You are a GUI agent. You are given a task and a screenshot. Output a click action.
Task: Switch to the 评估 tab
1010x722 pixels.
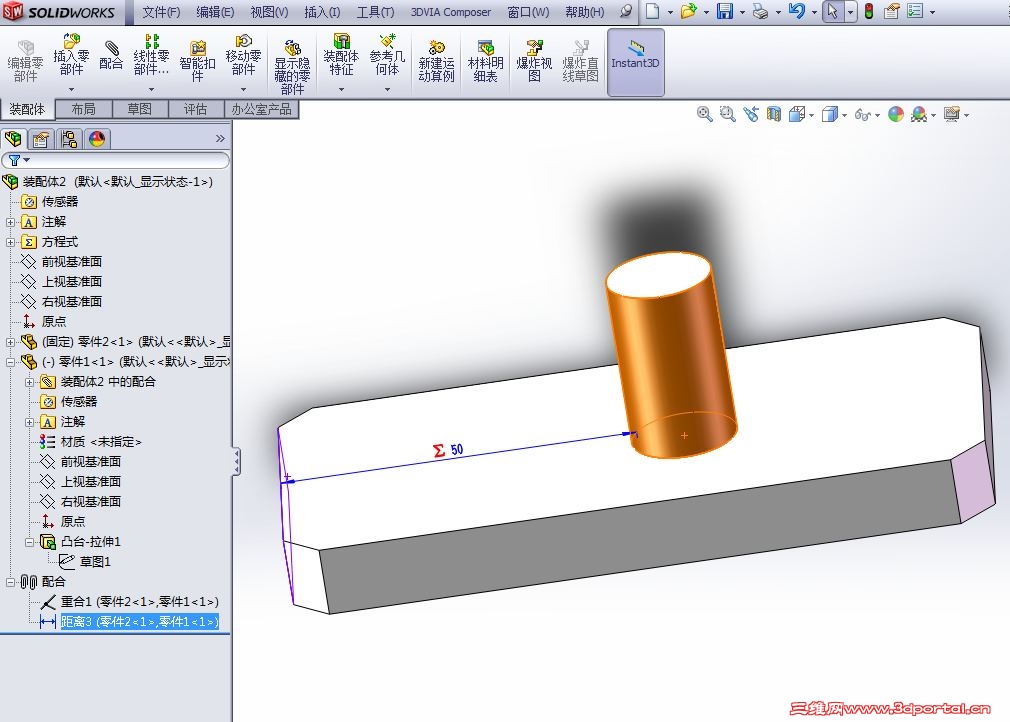[x=196, y=109]
